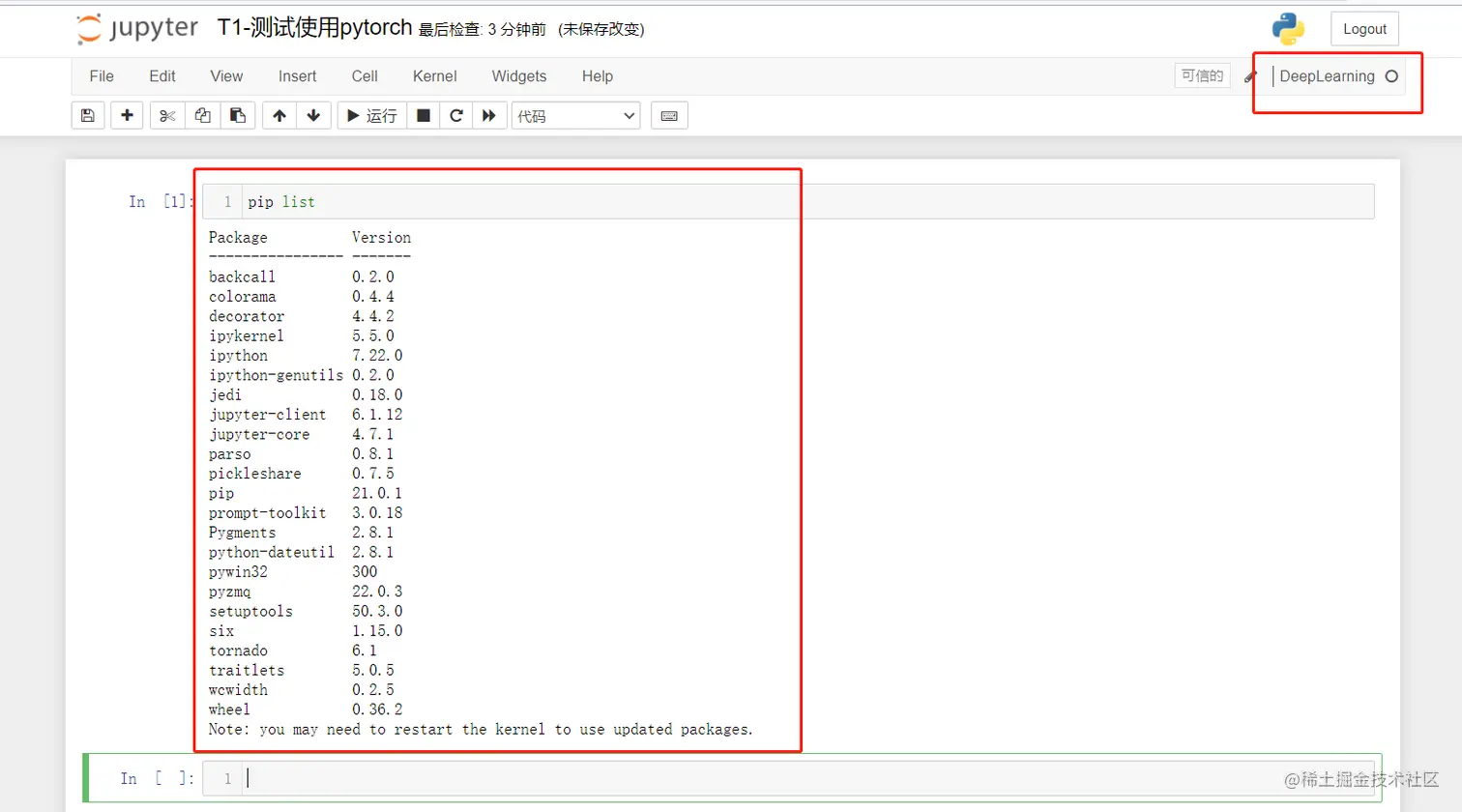Click the restart kernel note text

tap(481, 730)
